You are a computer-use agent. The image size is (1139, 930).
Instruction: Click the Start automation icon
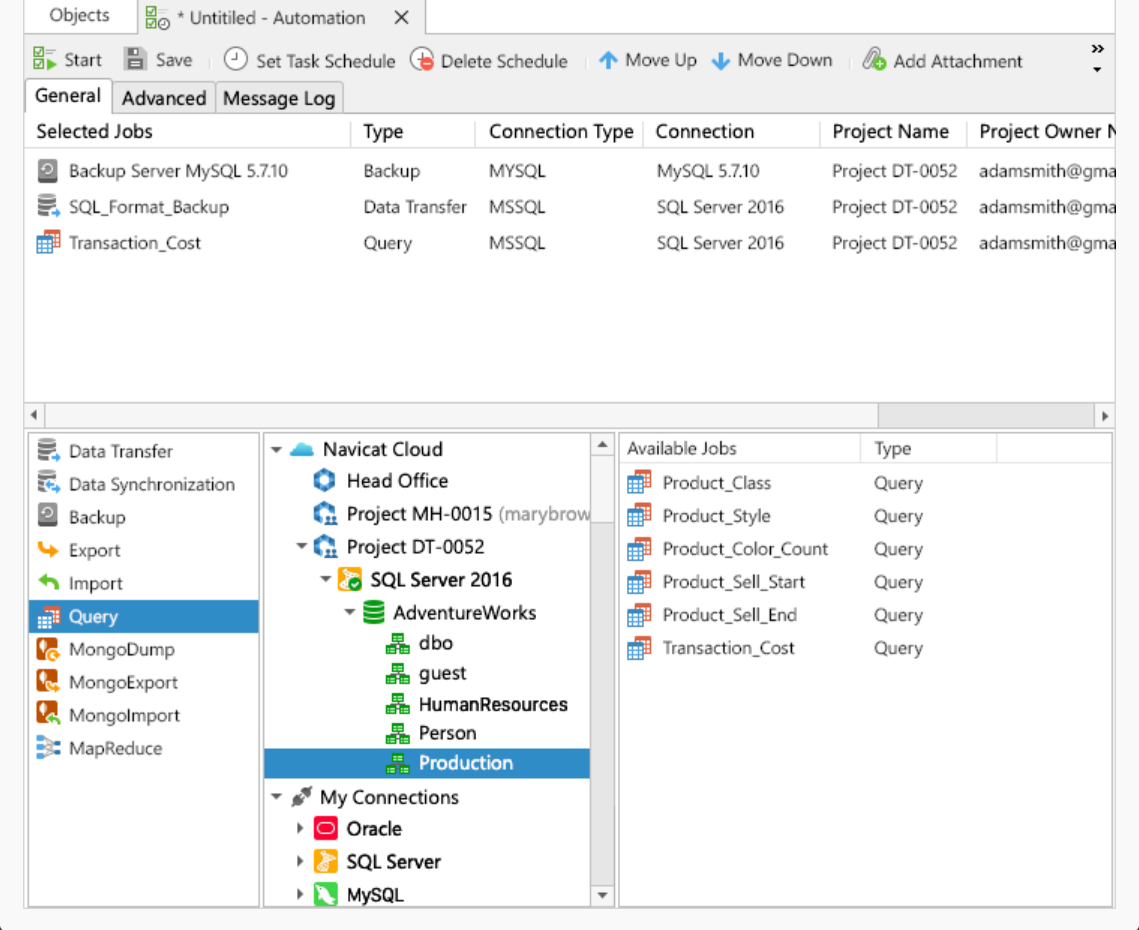44,60
